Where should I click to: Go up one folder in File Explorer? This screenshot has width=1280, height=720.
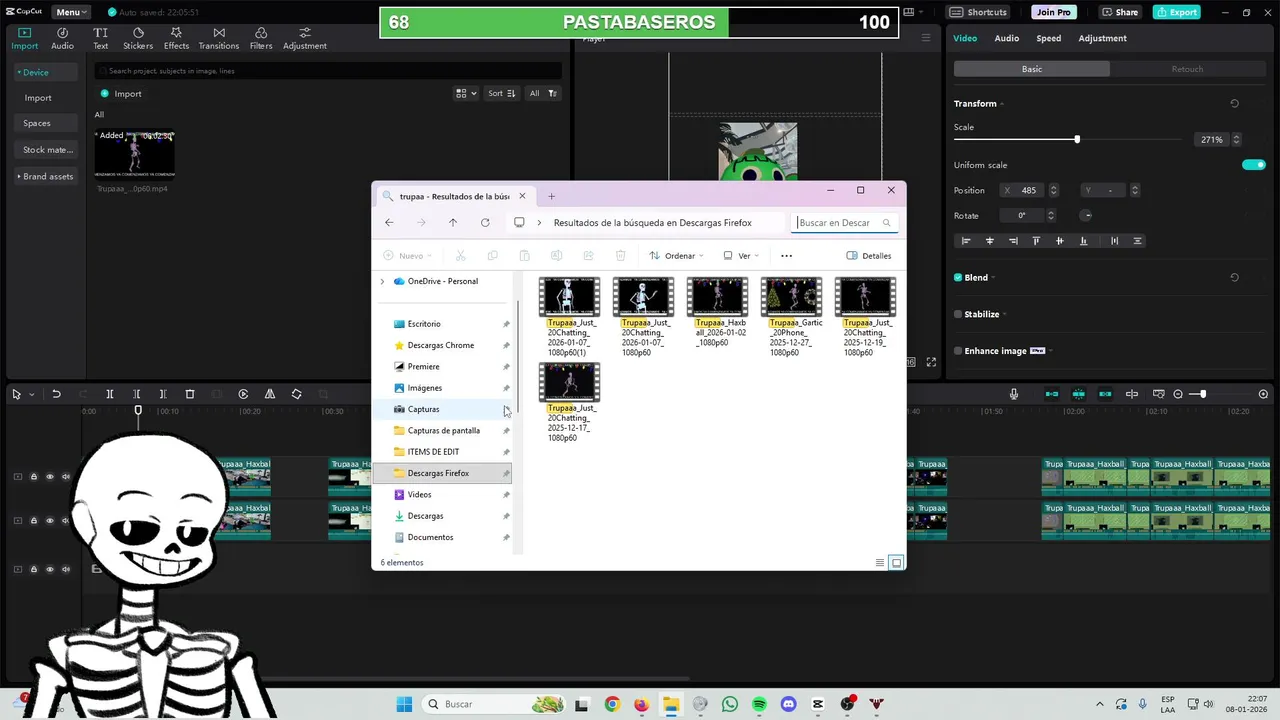453,223
